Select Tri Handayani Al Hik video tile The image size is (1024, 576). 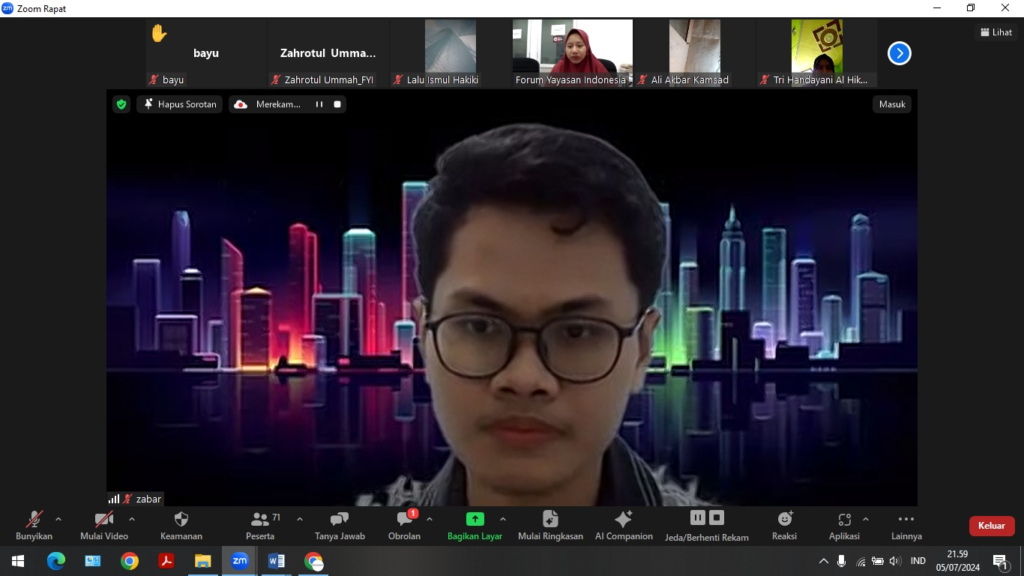(817, 54)
